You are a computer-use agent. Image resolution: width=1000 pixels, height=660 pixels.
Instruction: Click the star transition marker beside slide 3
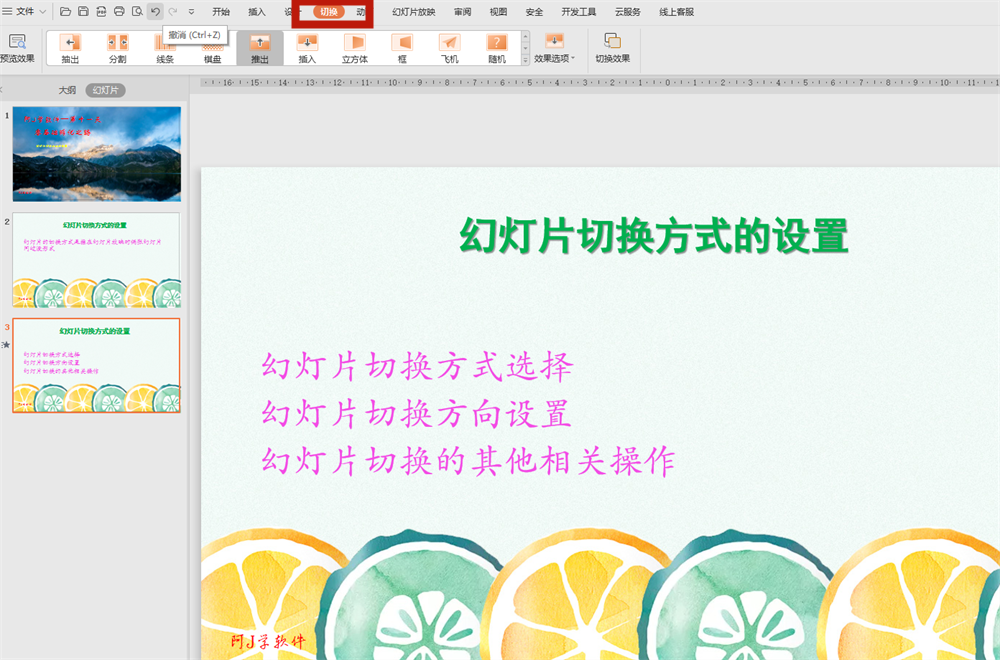point(6,344)
